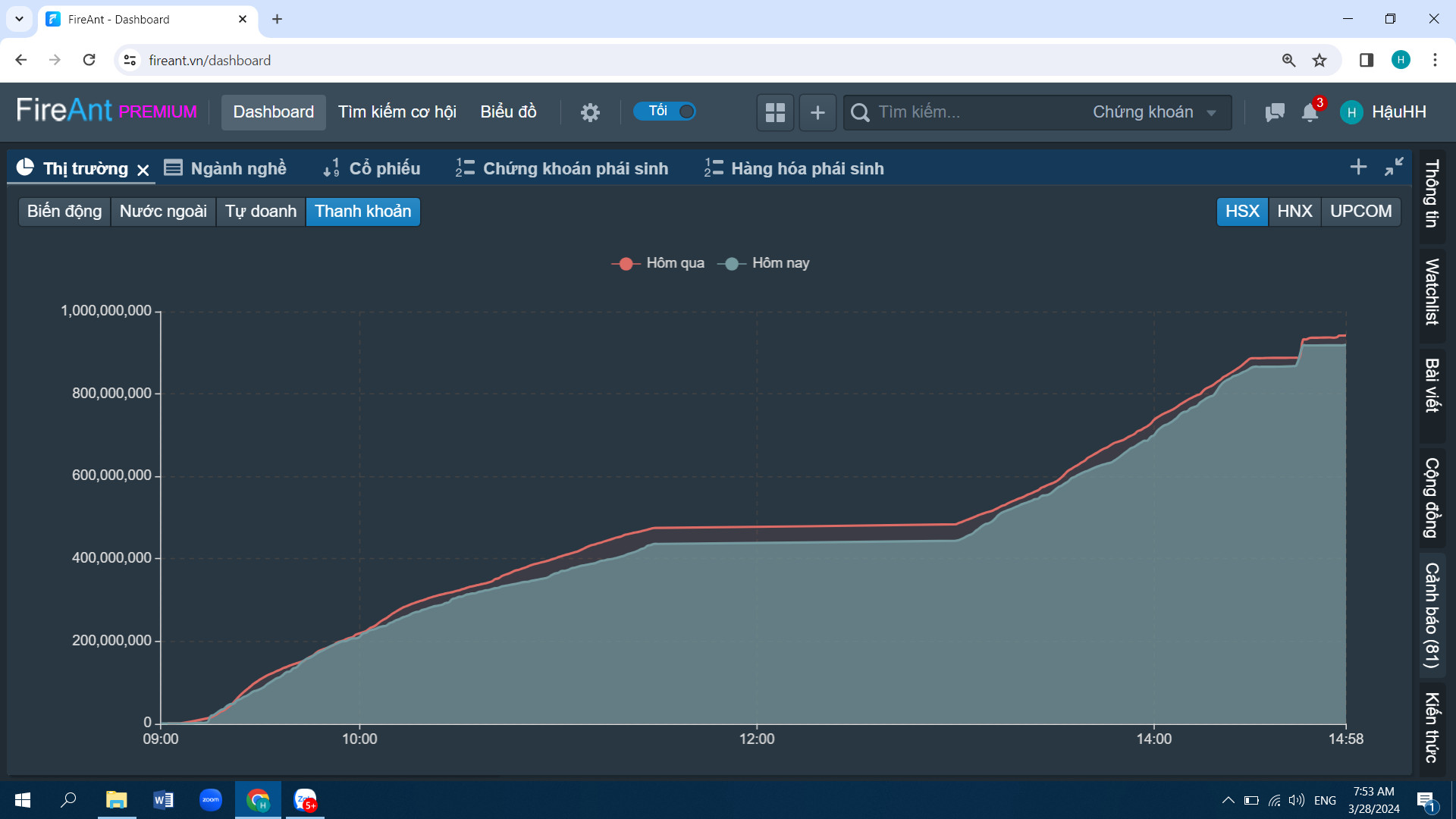Open the notifications bell icon

click(x=1310, y=112)
